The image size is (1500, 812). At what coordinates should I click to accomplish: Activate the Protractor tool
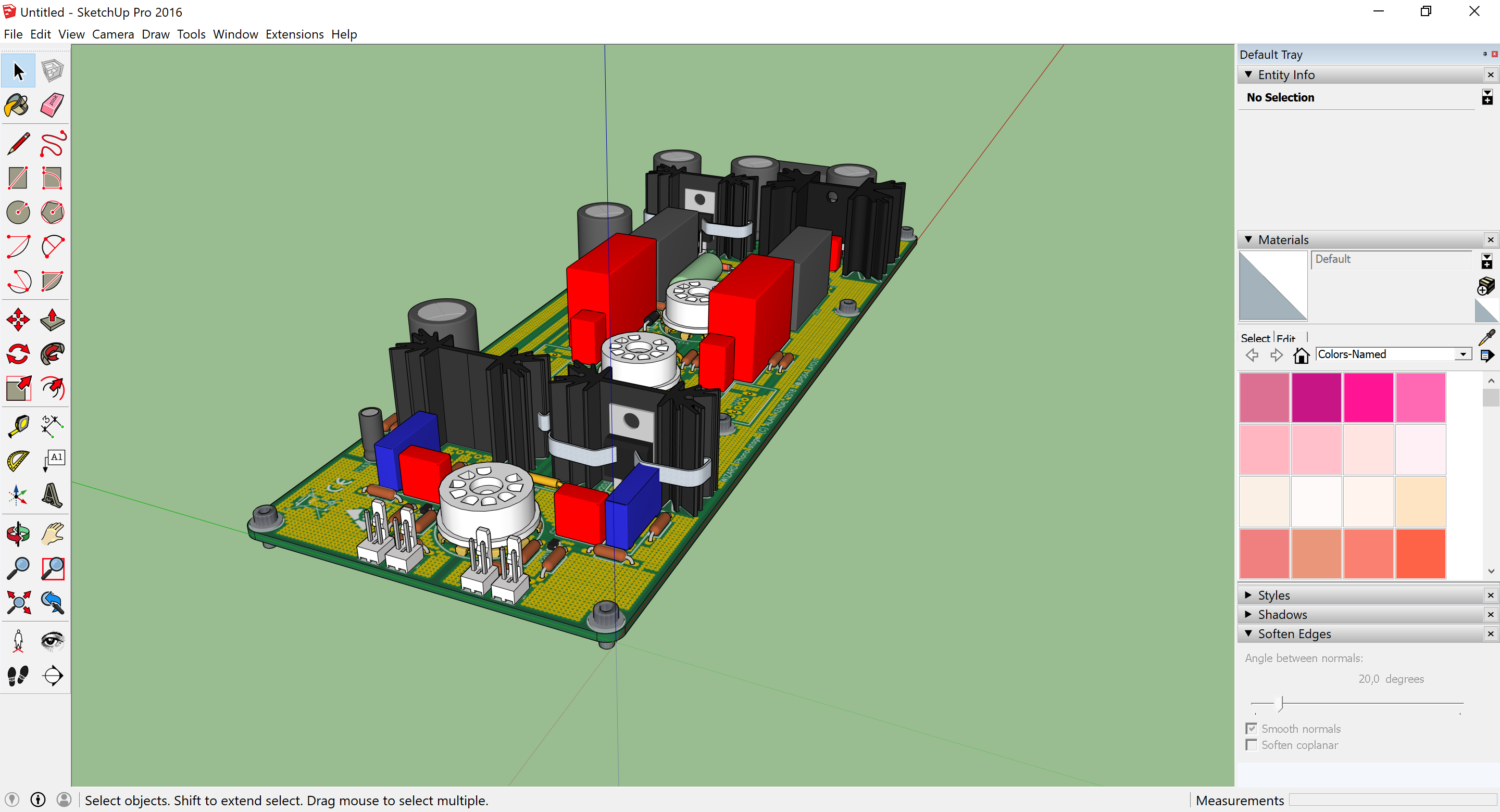pyautogui.click(x=18, y=461)
